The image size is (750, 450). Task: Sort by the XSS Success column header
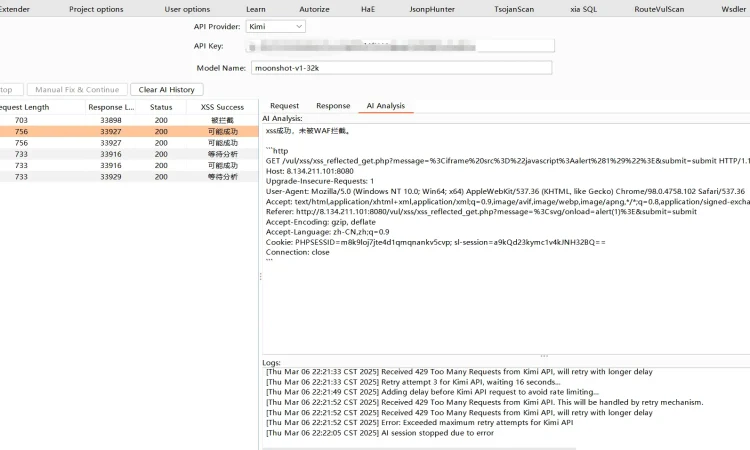tap(222, 107)
